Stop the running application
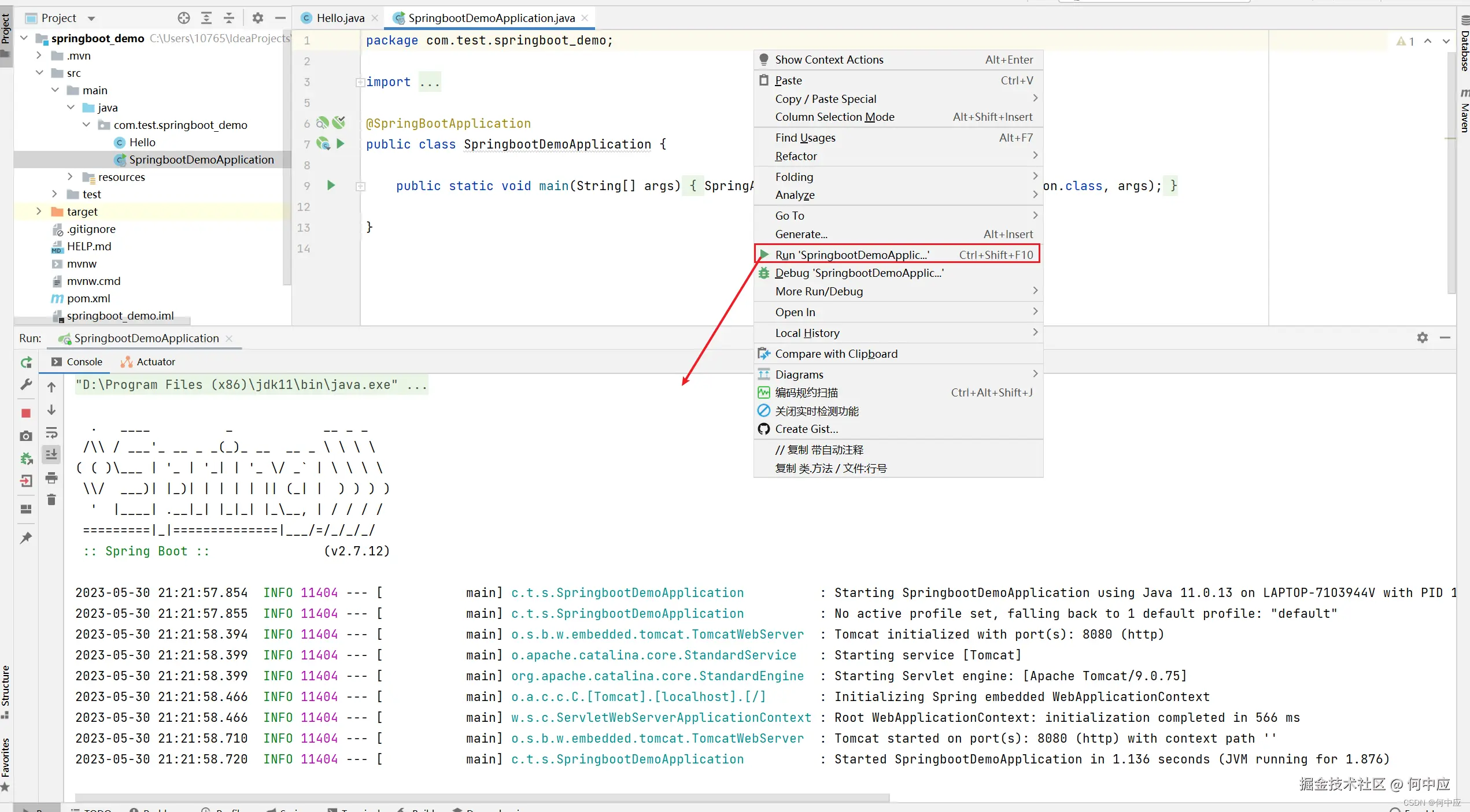Image resolution: width=1470 pixels, height=812 pixels. click(x=26, y=413)
